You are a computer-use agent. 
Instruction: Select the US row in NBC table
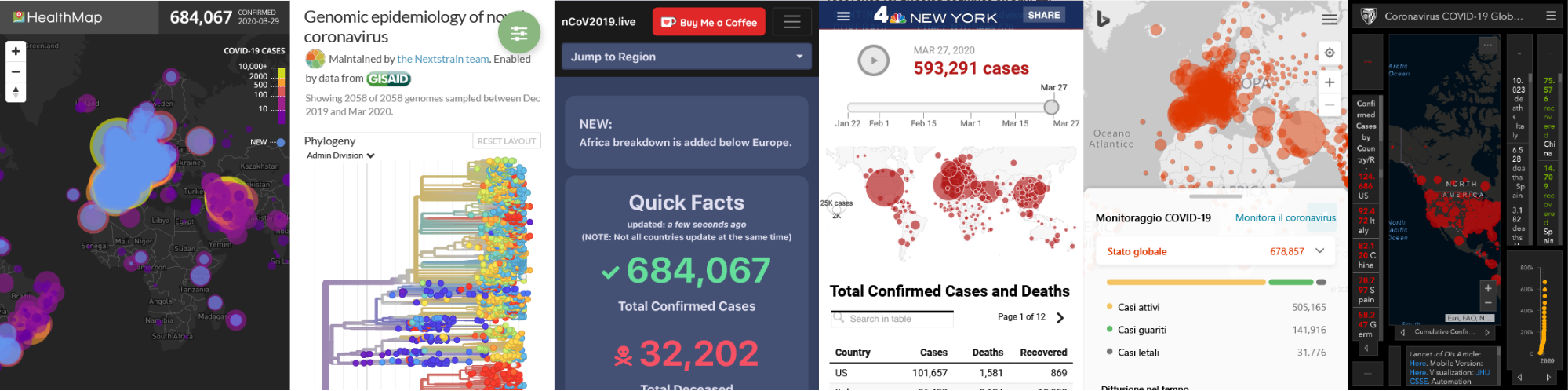[x=951, y=373]
